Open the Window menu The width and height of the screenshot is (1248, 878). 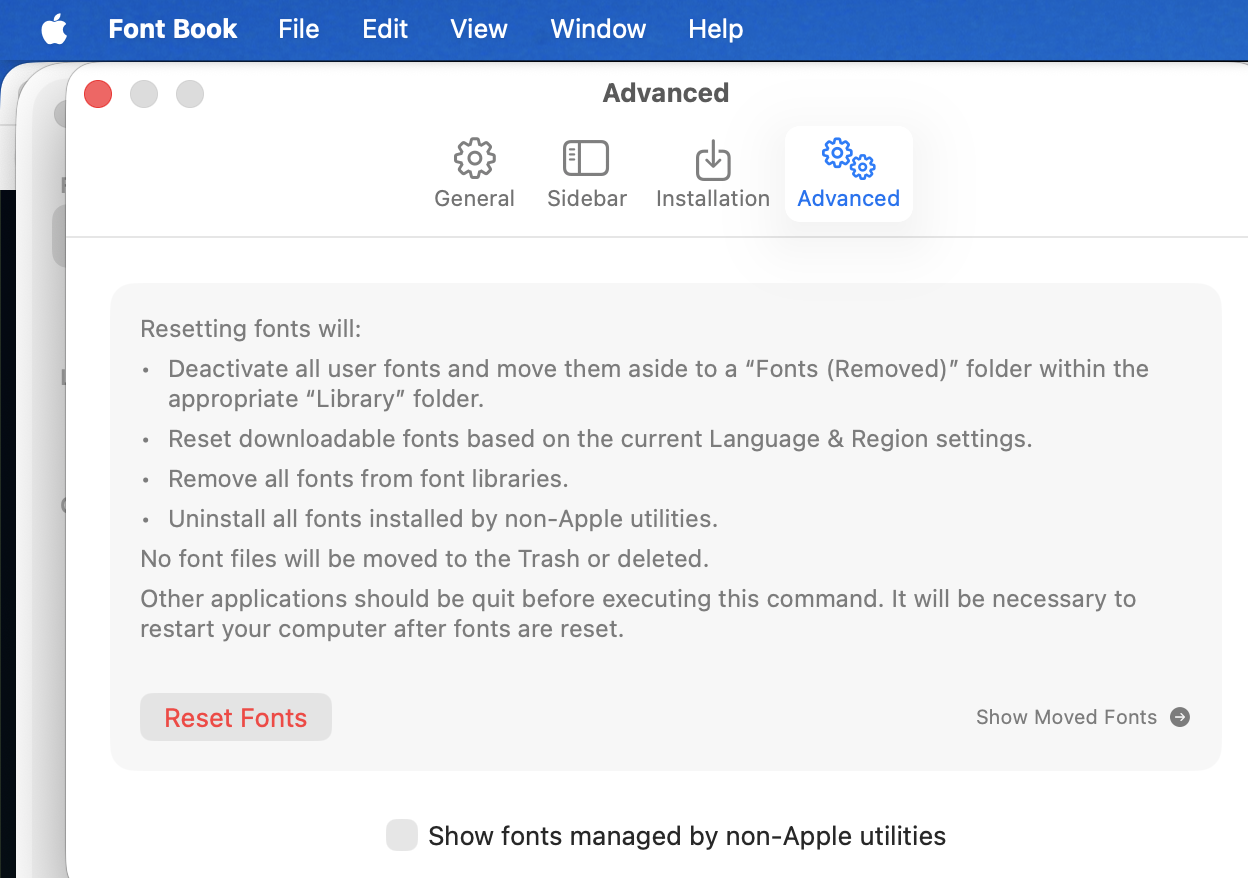pyautogui.click(x=598, y=29)
